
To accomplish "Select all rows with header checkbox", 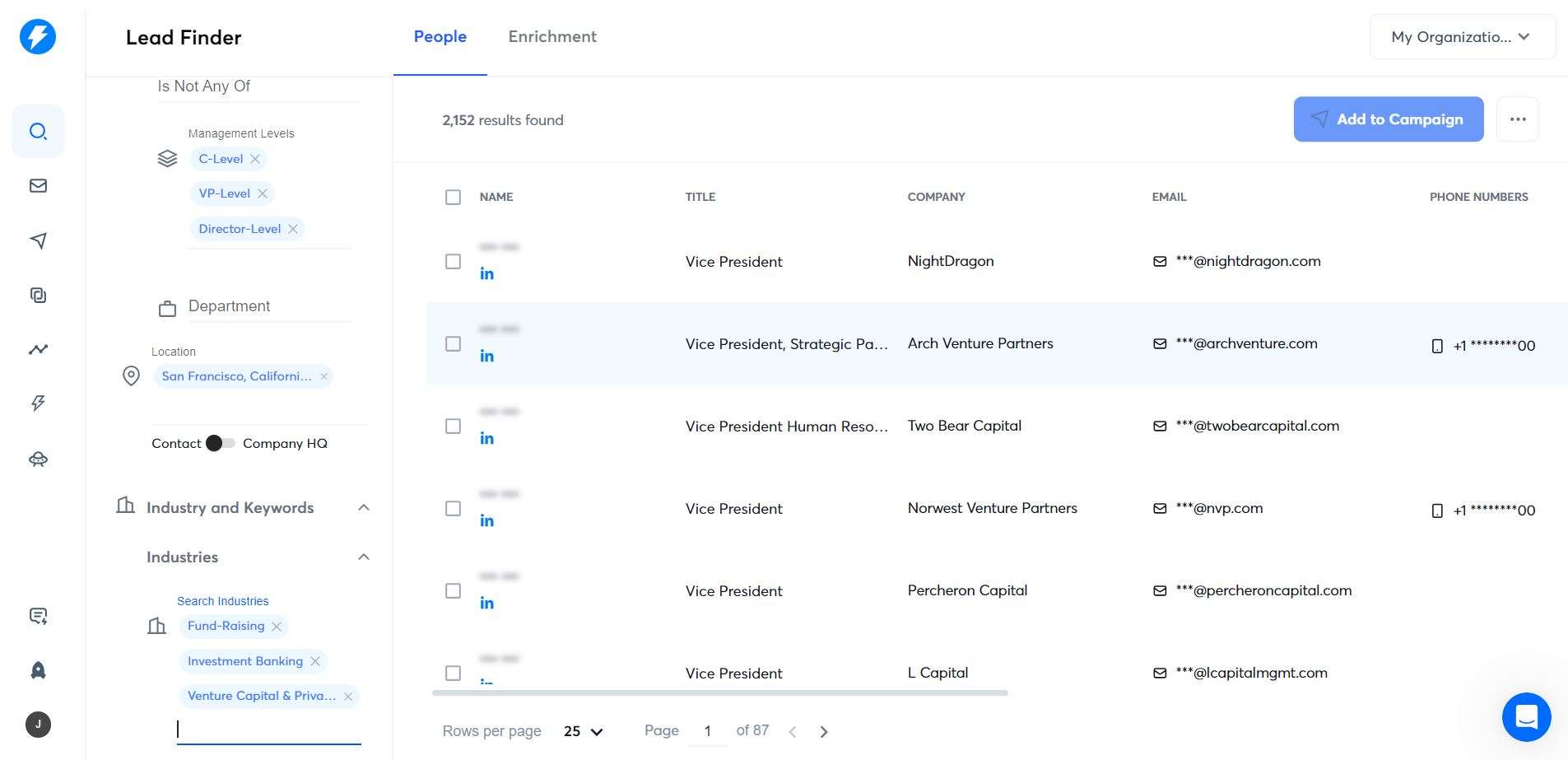I will [x=453, y=197].
